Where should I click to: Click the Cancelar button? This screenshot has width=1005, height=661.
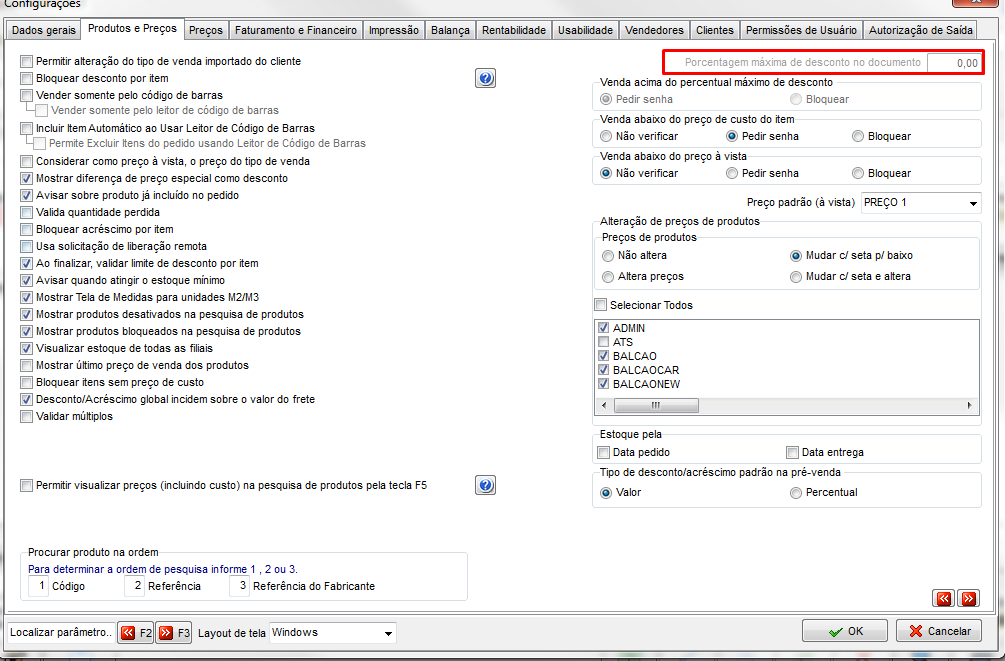click(938, 631)
